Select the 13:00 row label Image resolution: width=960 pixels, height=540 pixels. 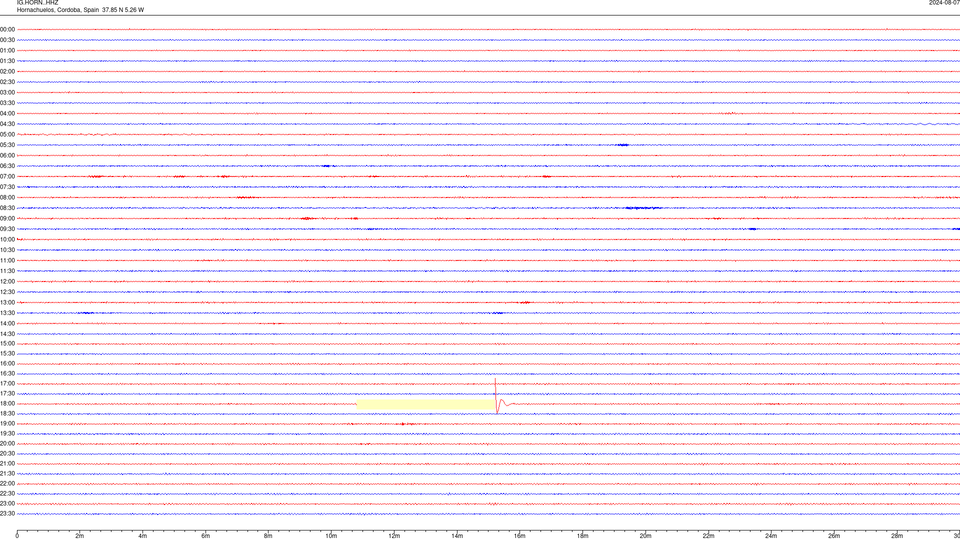(7, 302)
